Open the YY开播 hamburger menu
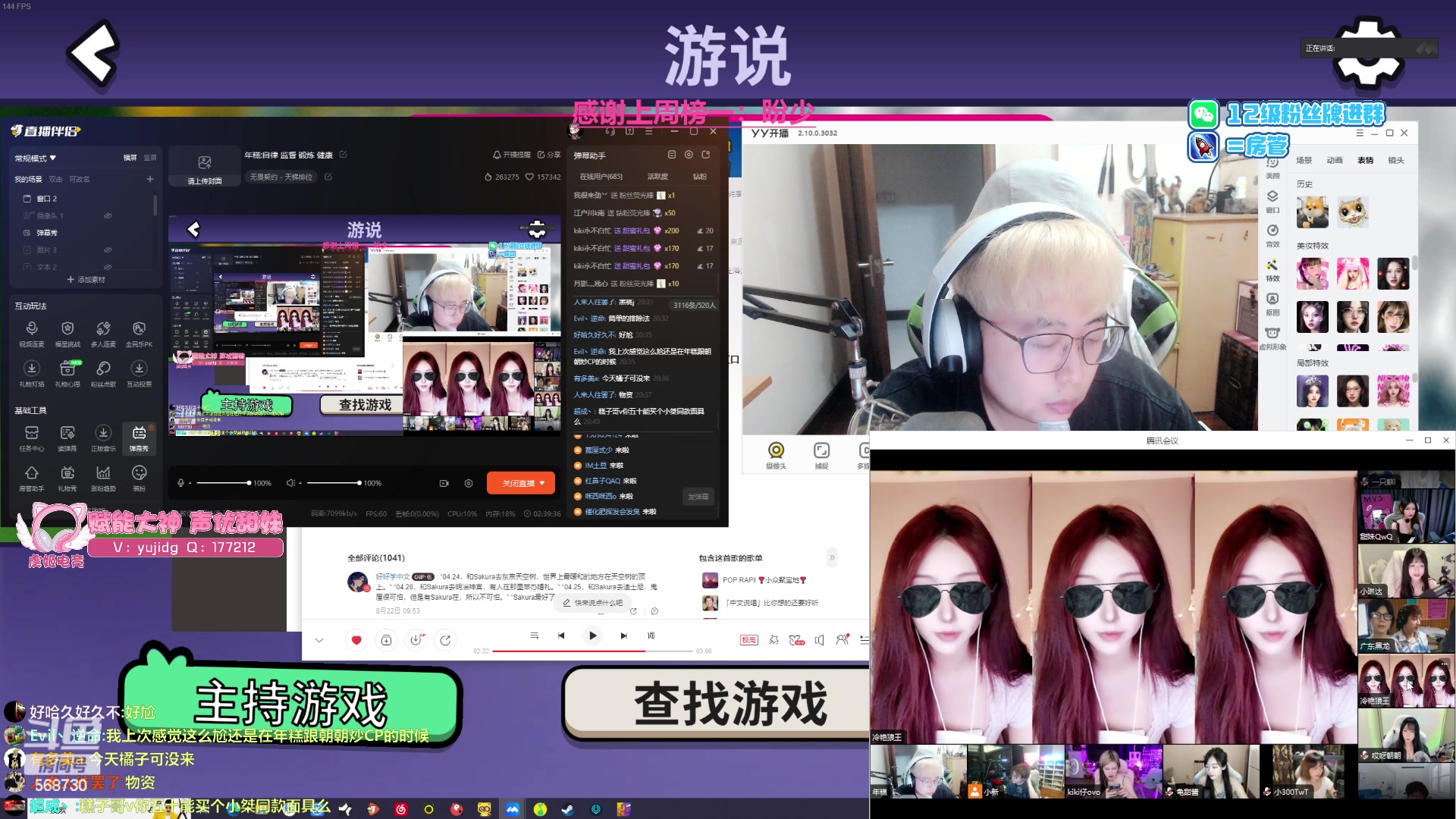Image resolution: width=1456 pixels, height=819 pixels. 1360,133
